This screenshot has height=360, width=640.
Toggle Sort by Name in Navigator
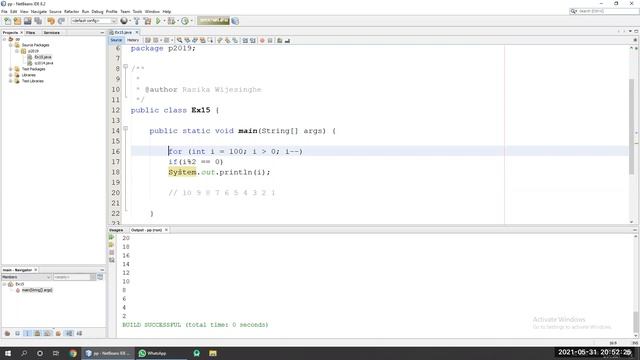(x=69, y=333)
